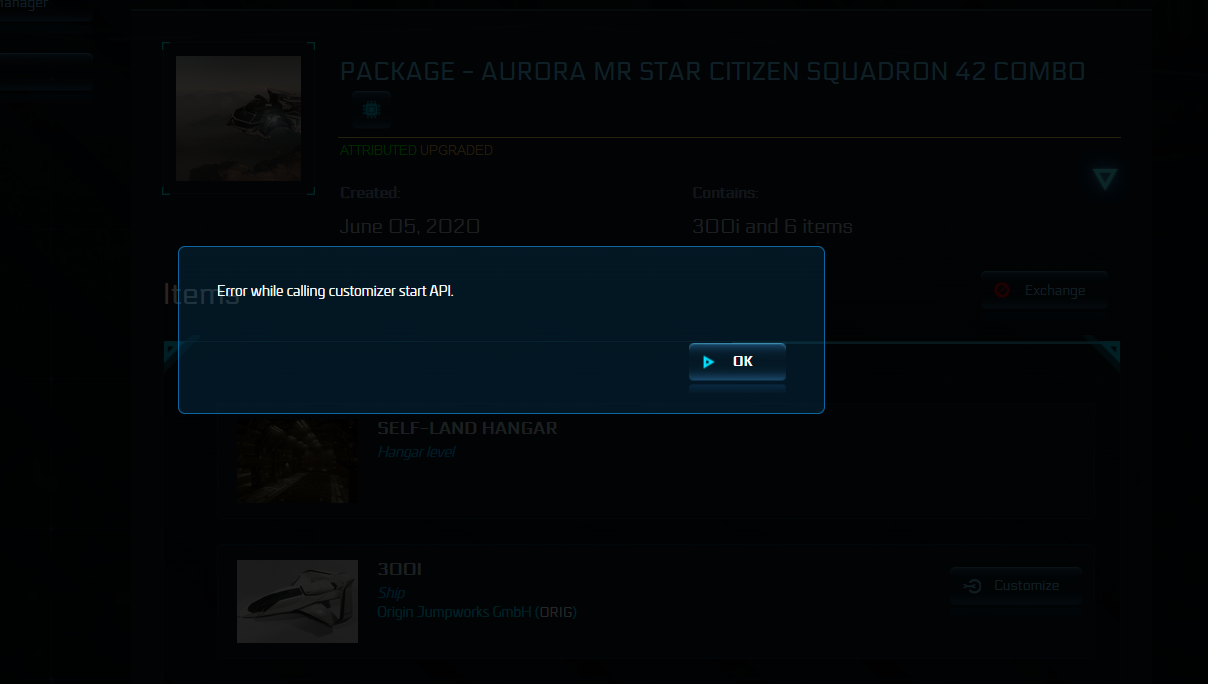This screenshot has width=1208, height=684.
Task: Select the SELF-LAND HANGAR item name
Action: click(467, 428)
